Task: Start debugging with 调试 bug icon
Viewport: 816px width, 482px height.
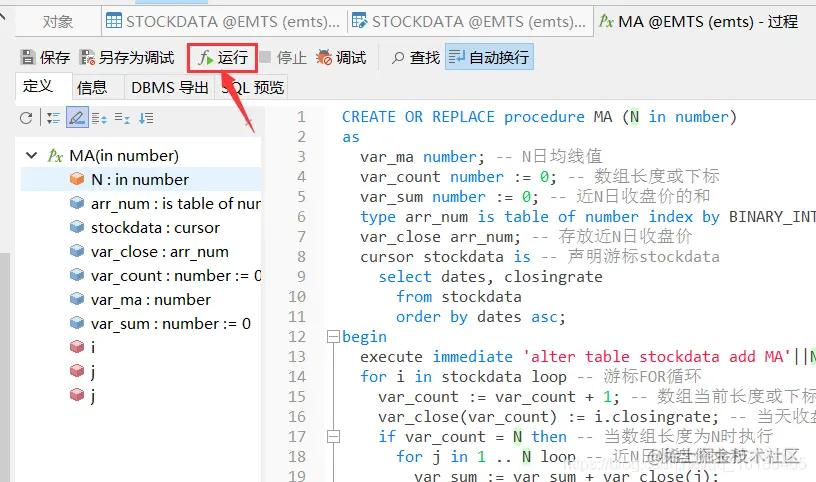Action: pos(341,57)
